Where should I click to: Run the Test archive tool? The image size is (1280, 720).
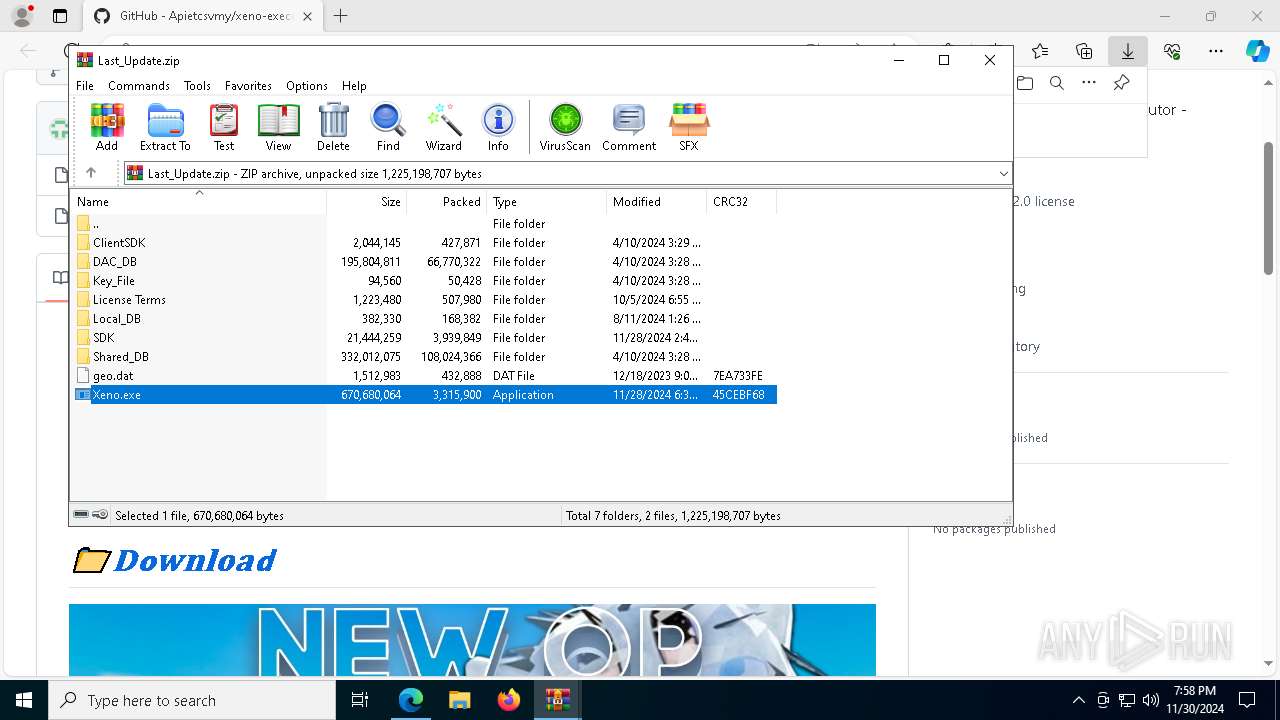point(224,127)
